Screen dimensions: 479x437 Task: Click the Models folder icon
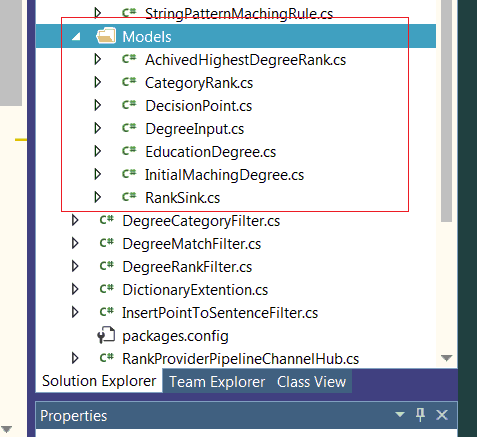[x=106, y=36]
